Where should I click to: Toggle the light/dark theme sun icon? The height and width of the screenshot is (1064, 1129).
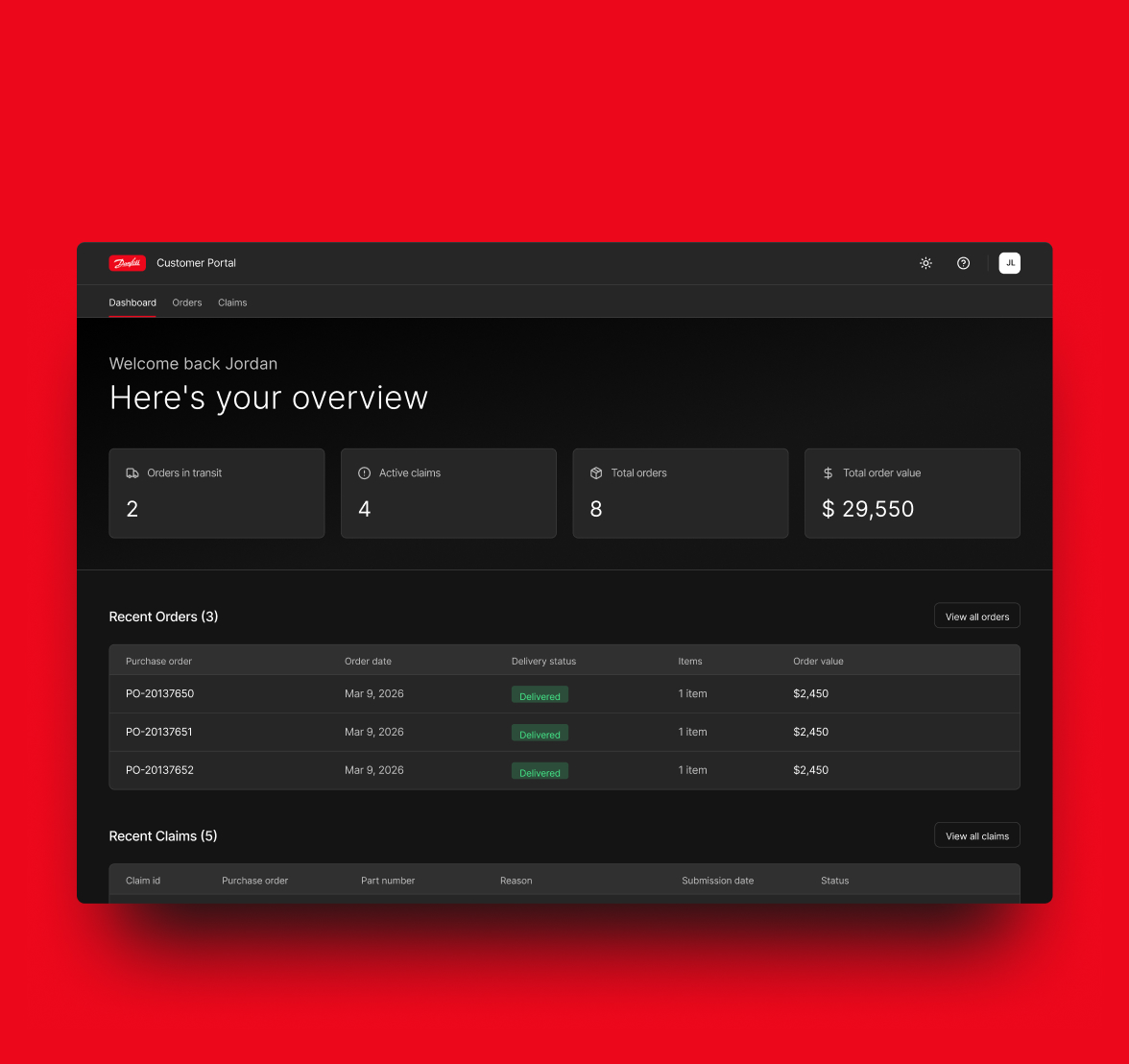click(x=925, y=263)
